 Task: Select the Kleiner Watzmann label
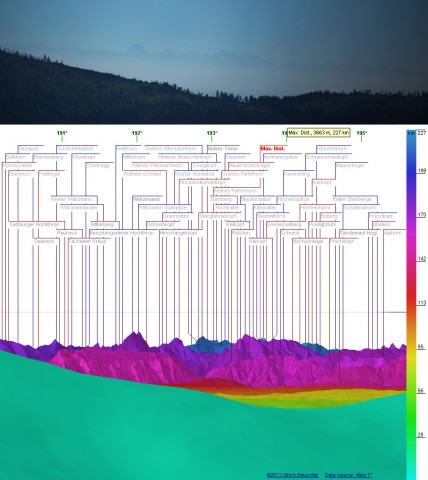pyautogui.click(x=71, y=199)
